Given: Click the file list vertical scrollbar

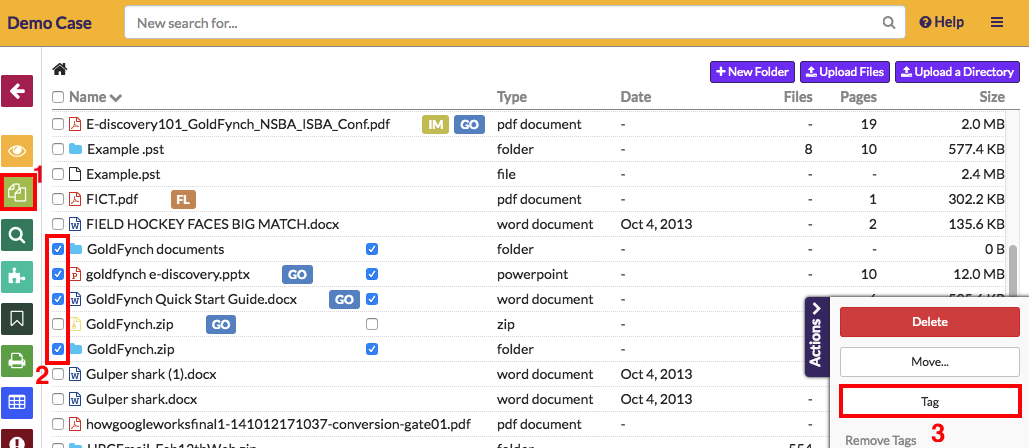Looking at the screenshot, I should point(1014,270).
